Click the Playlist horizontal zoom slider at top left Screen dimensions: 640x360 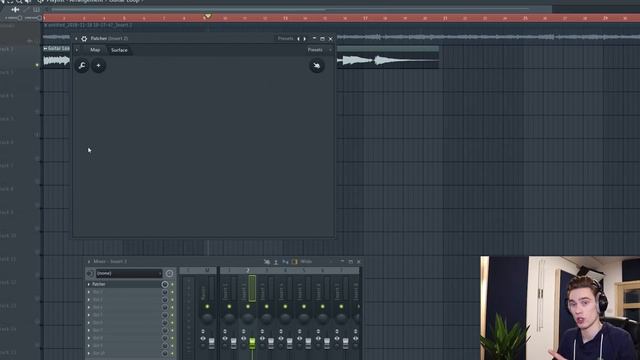coord(13,18)
